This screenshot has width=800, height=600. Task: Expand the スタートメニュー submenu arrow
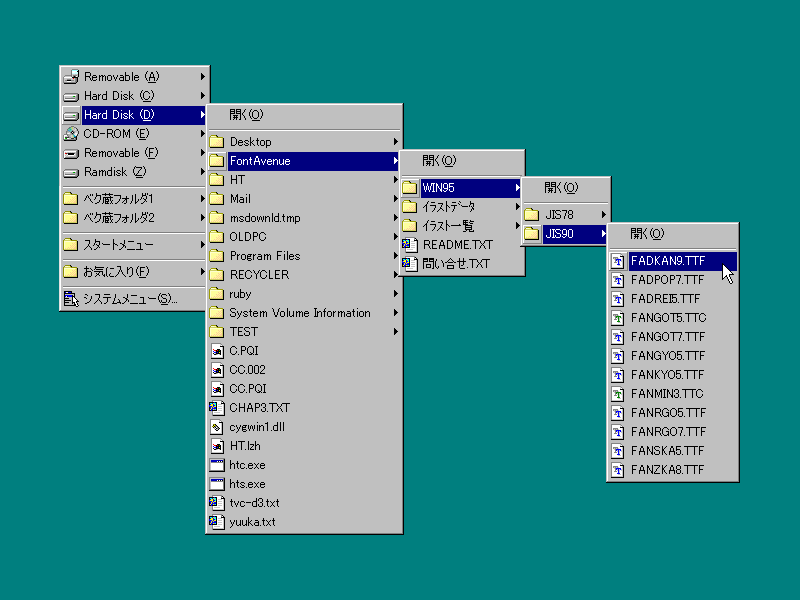[203, 245]
